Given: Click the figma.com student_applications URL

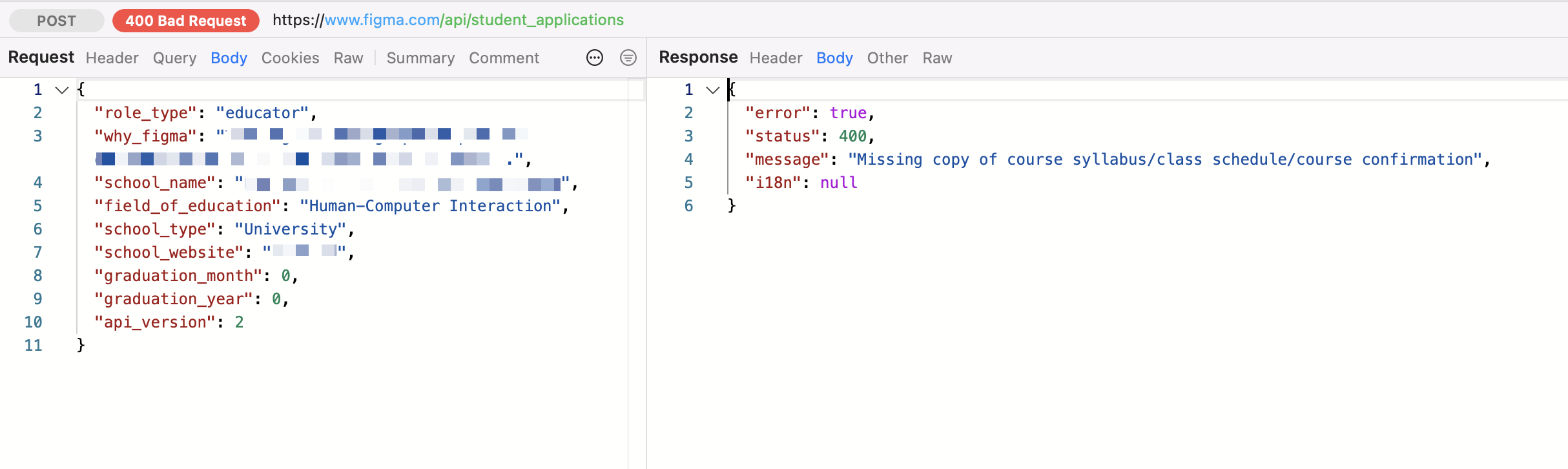Looking at the screenshot, I should coord(448,20).
